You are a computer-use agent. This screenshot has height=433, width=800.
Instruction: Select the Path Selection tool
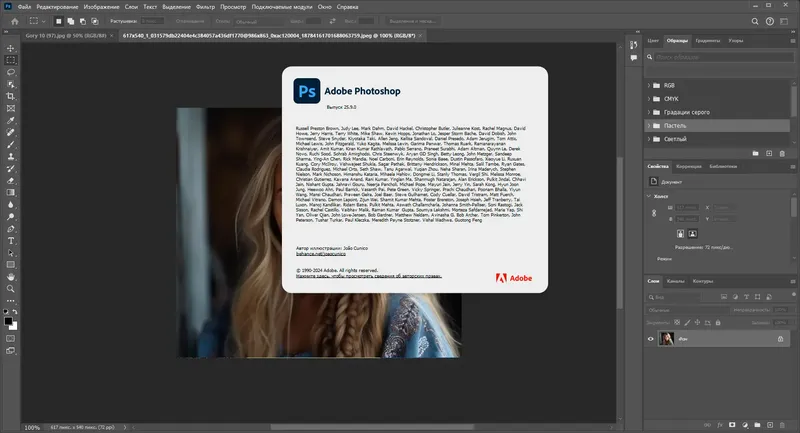pos(11,253)
